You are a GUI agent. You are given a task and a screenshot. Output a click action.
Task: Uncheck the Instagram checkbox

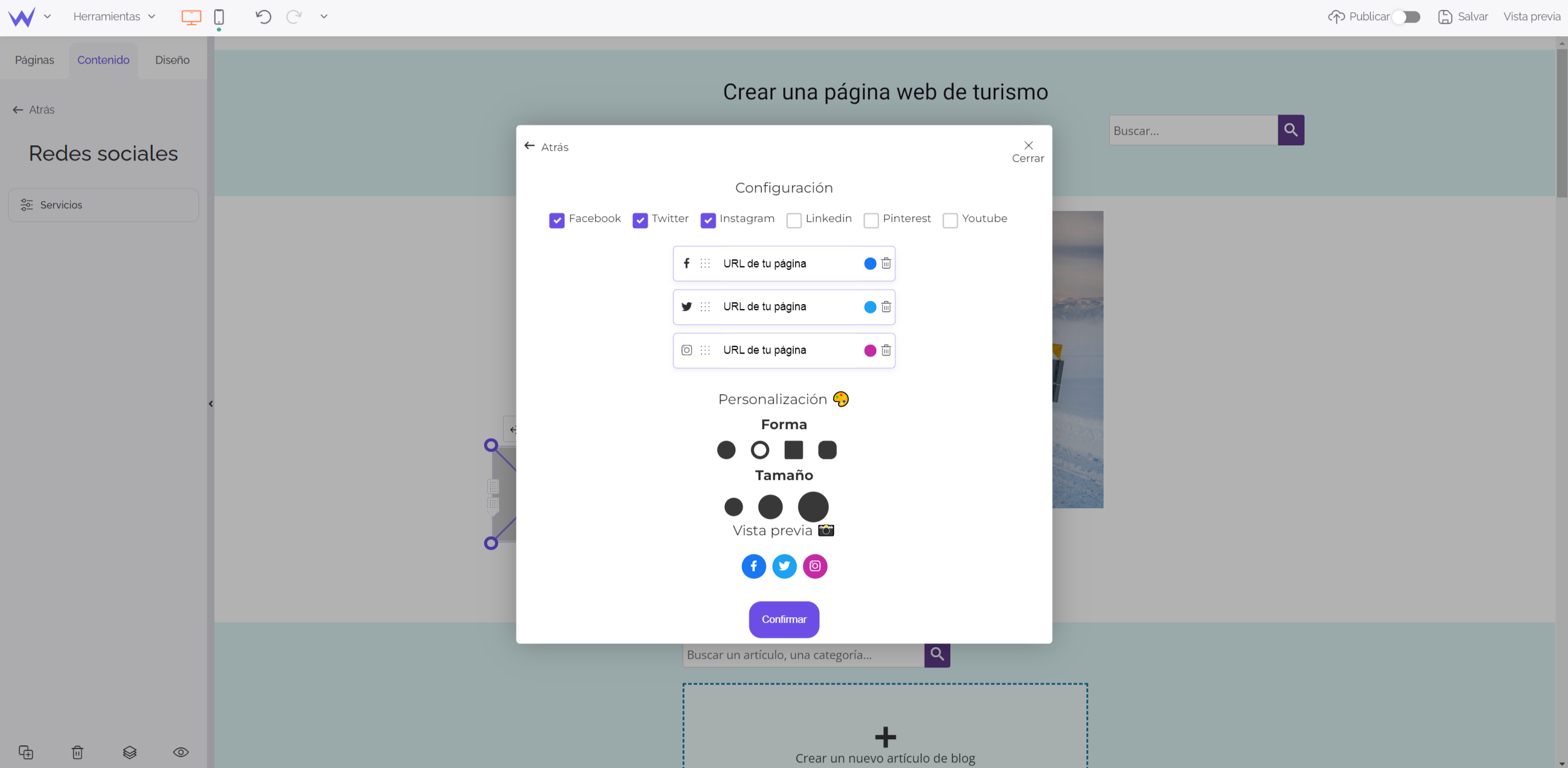[x=708, y=221]
